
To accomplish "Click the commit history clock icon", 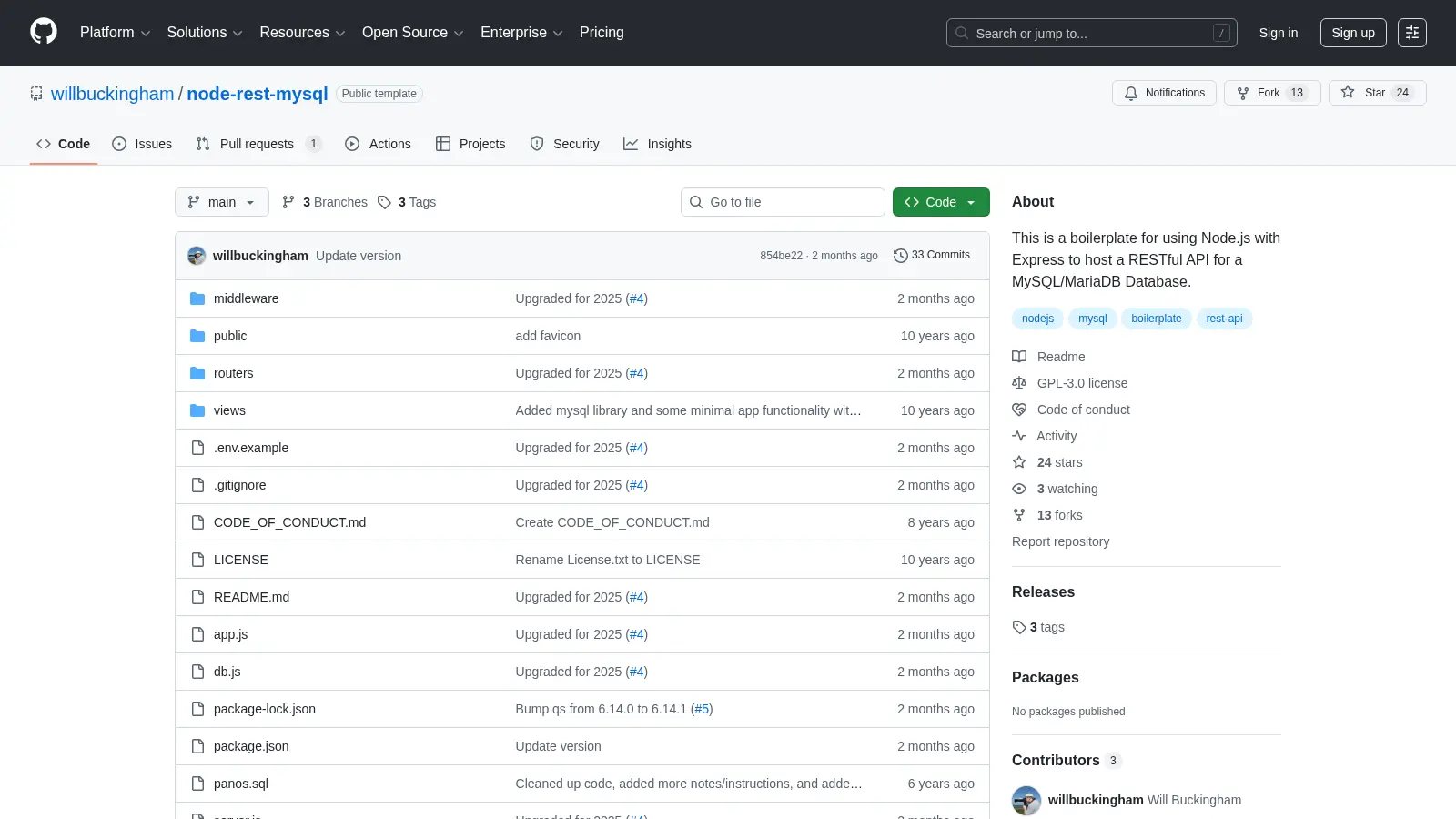I will [901, 256].
